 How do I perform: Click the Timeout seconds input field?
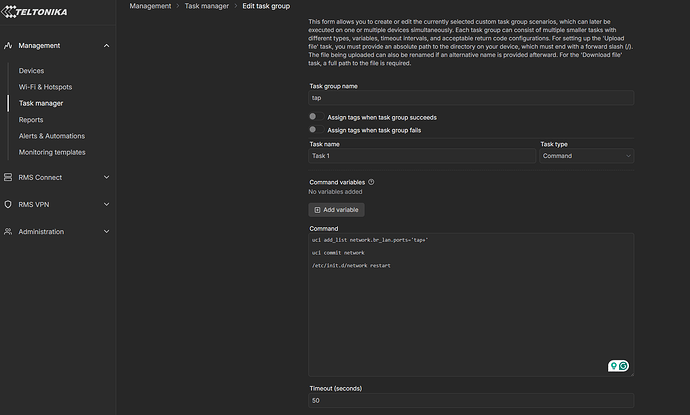tap(470, 400)
